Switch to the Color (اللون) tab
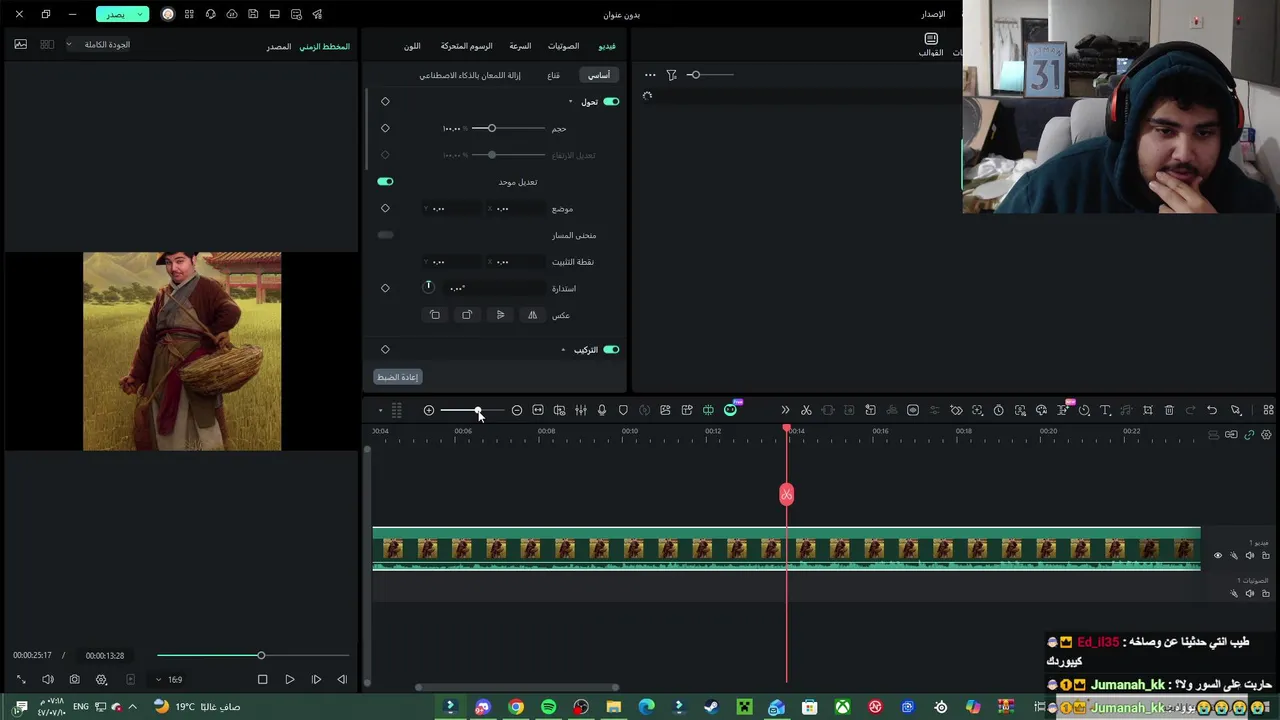1280x720 pixels. (x=412, y=46)
